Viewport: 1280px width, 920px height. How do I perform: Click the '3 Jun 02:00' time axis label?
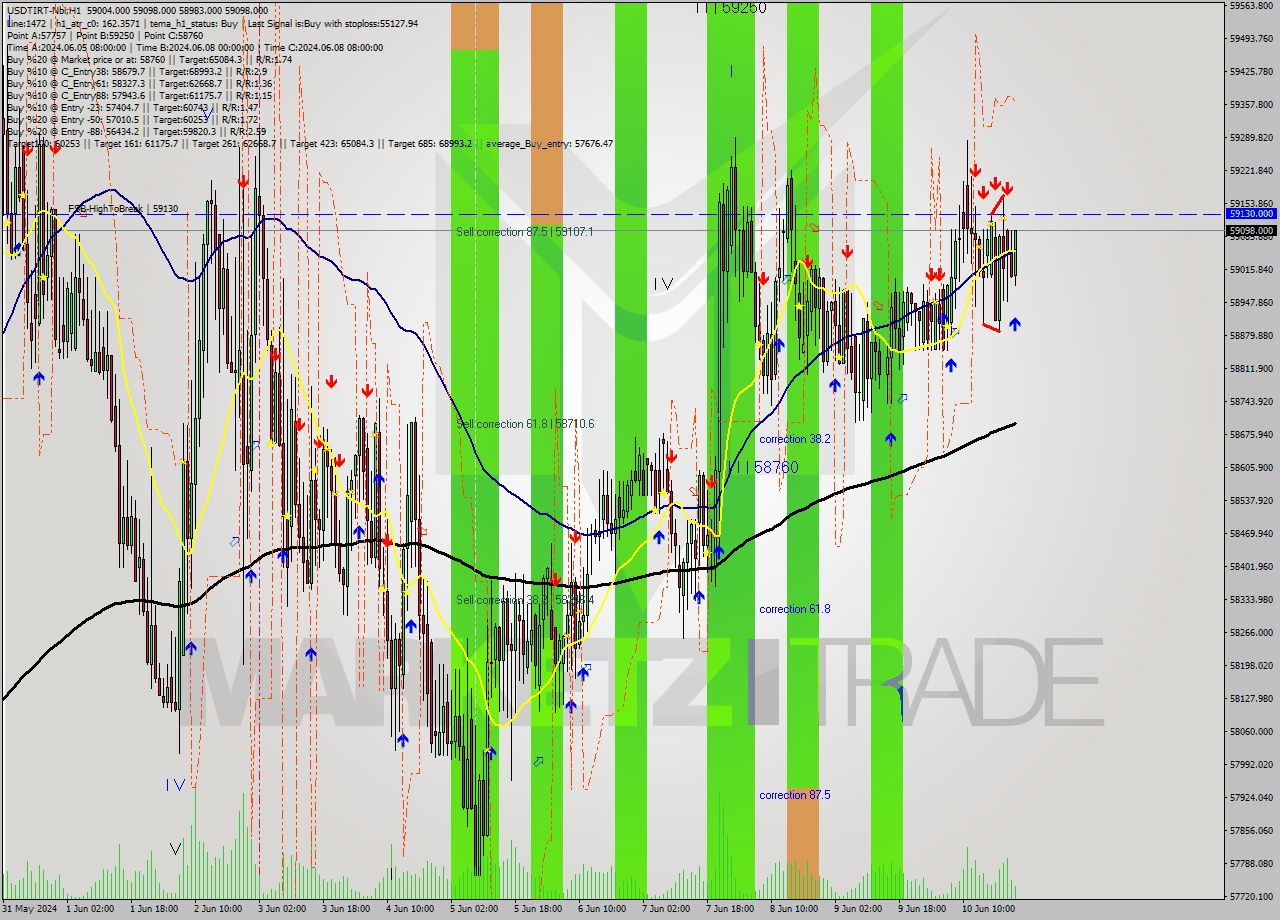pos(282,909)
